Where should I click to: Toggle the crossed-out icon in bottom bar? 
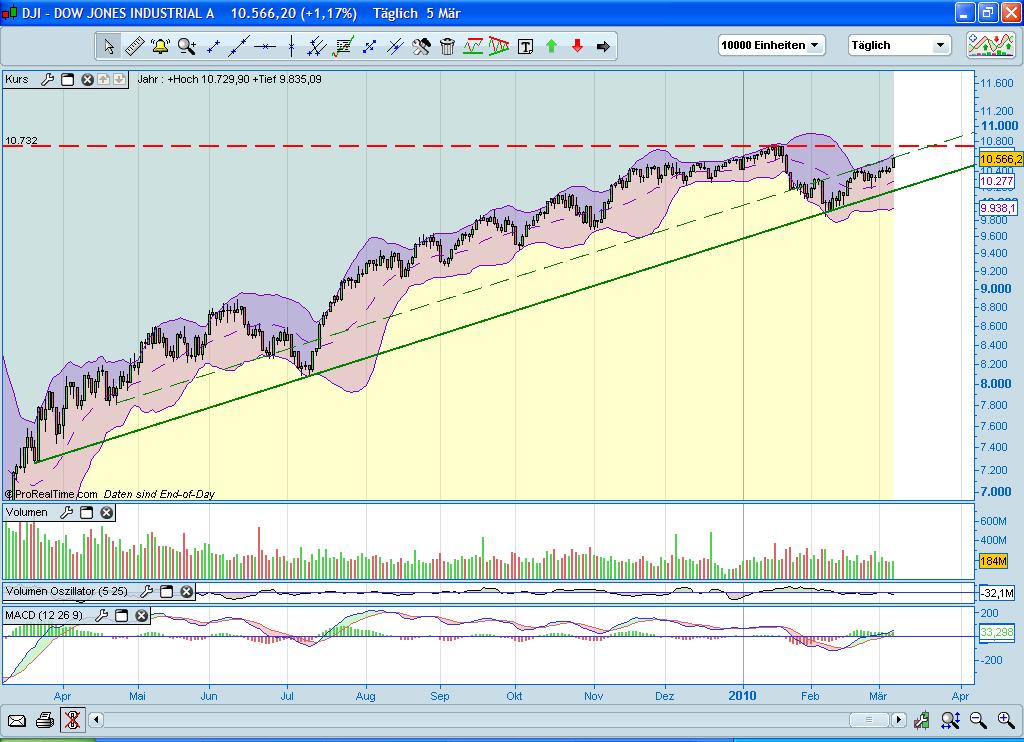click(x=72, y=720)
